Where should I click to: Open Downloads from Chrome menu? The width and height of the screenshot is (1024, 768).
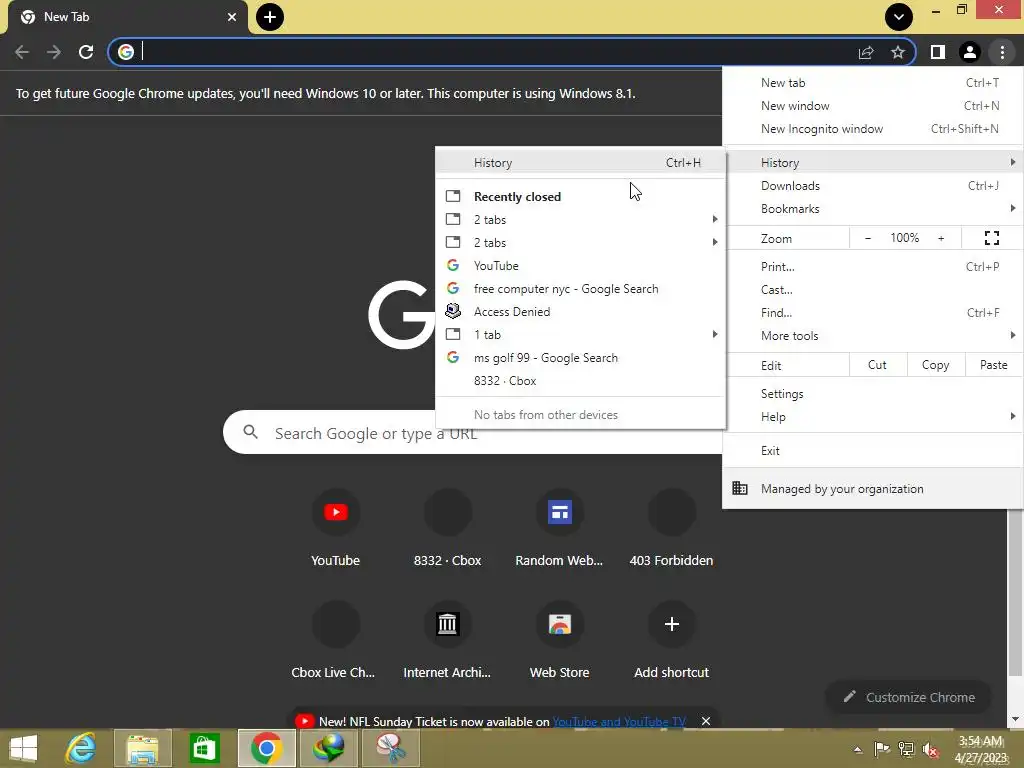pyautogui.click(x=872, y=185)
